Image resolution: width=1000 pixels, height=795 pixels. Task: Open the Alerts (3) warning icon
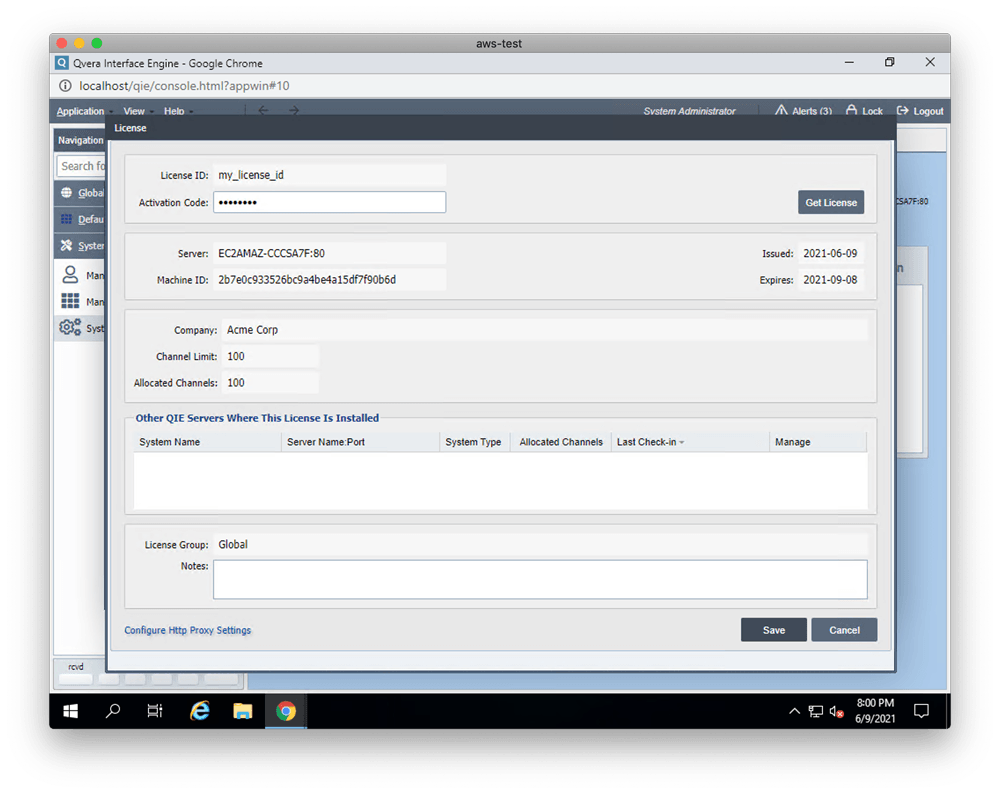(x=781, y=110)
